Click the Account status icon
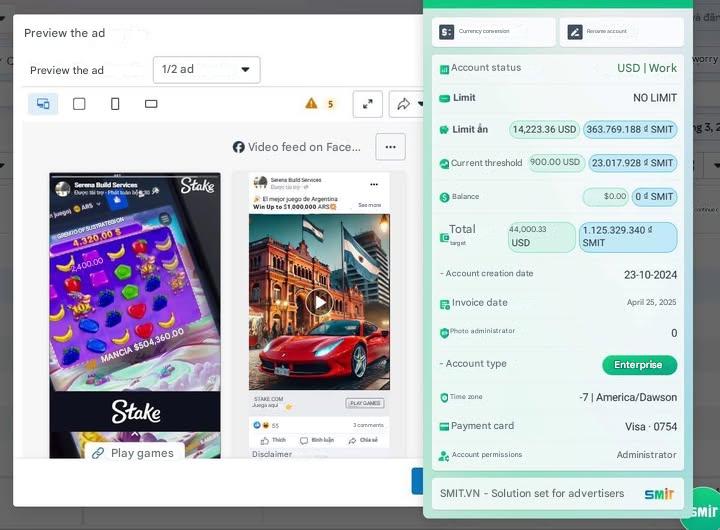 (x=444, y=69)
